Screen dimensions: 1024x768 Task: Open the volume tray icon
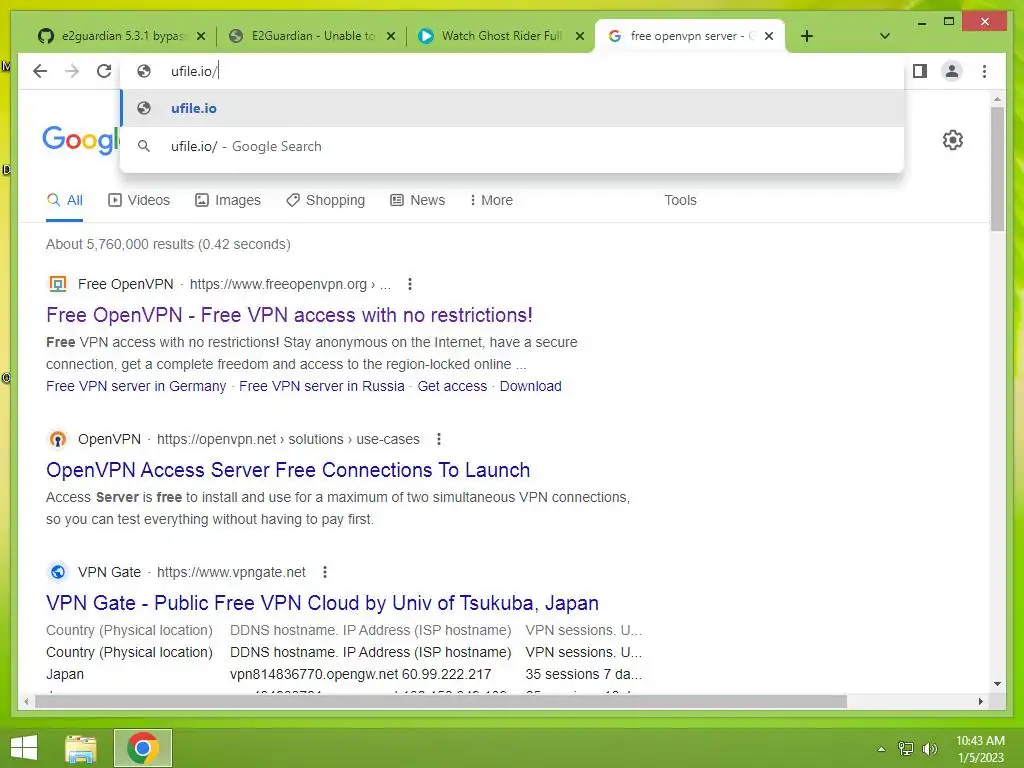929,748
